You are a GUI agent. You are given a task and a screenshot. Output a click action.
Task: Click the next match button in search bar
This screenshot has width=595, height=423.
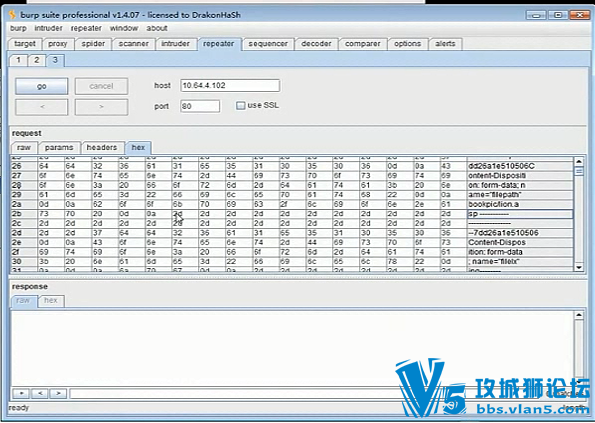(x=58, y=393)
